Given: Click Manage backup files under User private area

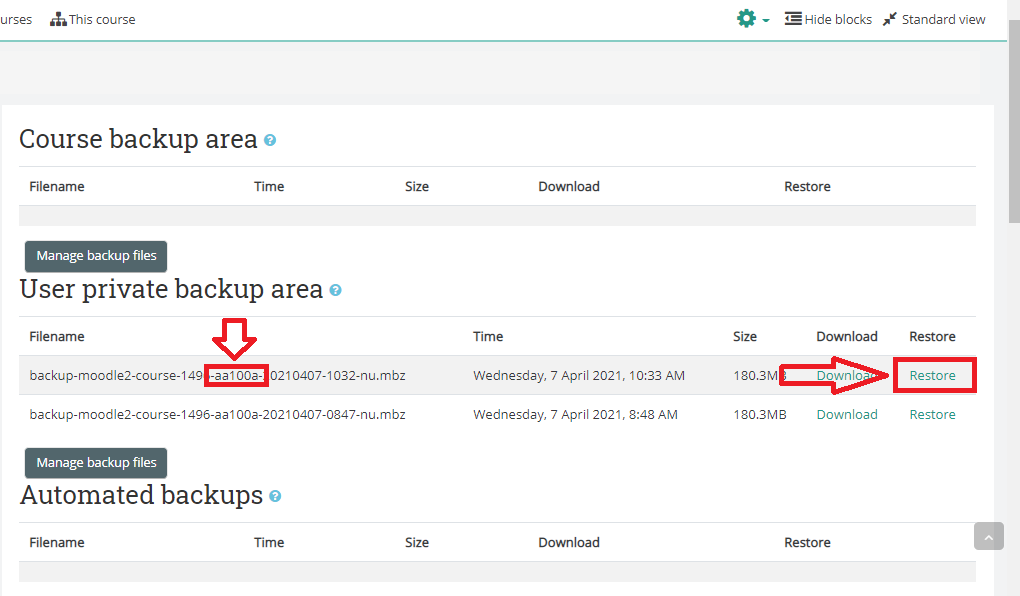Looking at the screenshot, I should tap(96, 463).
